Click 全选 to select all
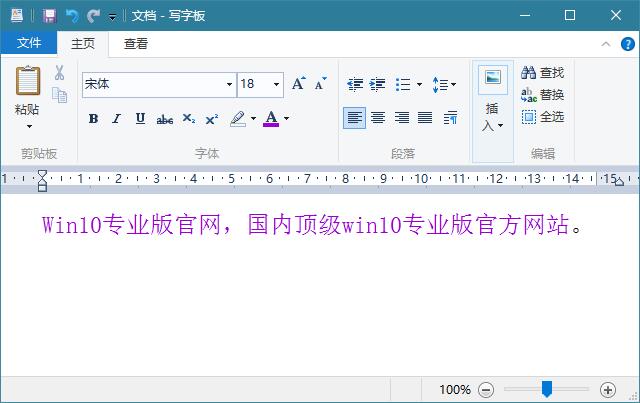The image size is (640, 403). pyautogui.click(x=542, y=117)
